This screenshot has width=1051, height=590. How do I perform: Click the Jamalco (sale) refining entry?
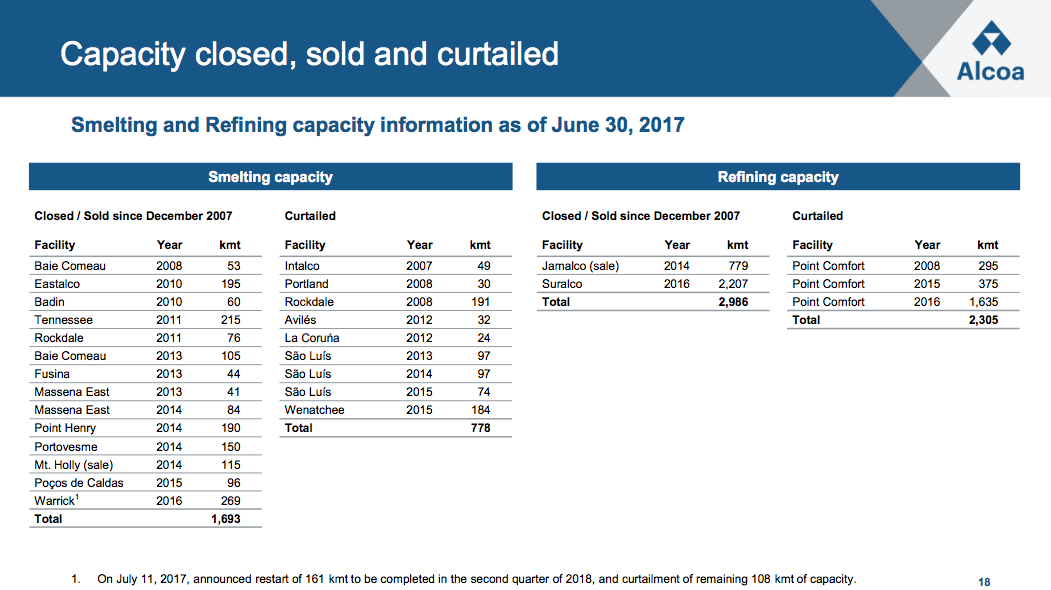580,266
